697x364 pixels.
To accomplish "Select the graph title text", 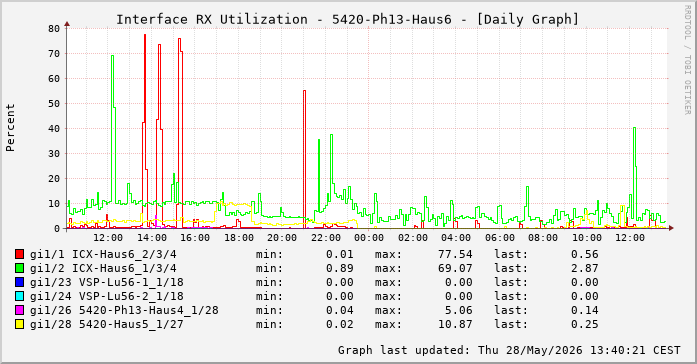I will pos(348,20).
